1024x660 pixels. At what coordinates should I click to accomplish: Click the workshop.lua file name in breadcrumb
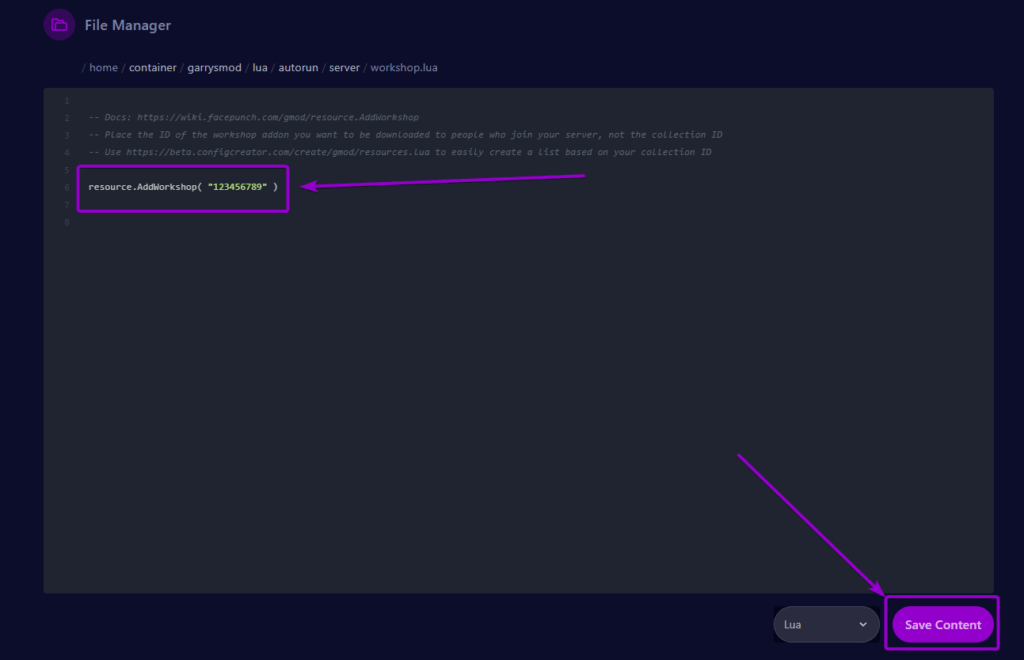click(404, 67)
